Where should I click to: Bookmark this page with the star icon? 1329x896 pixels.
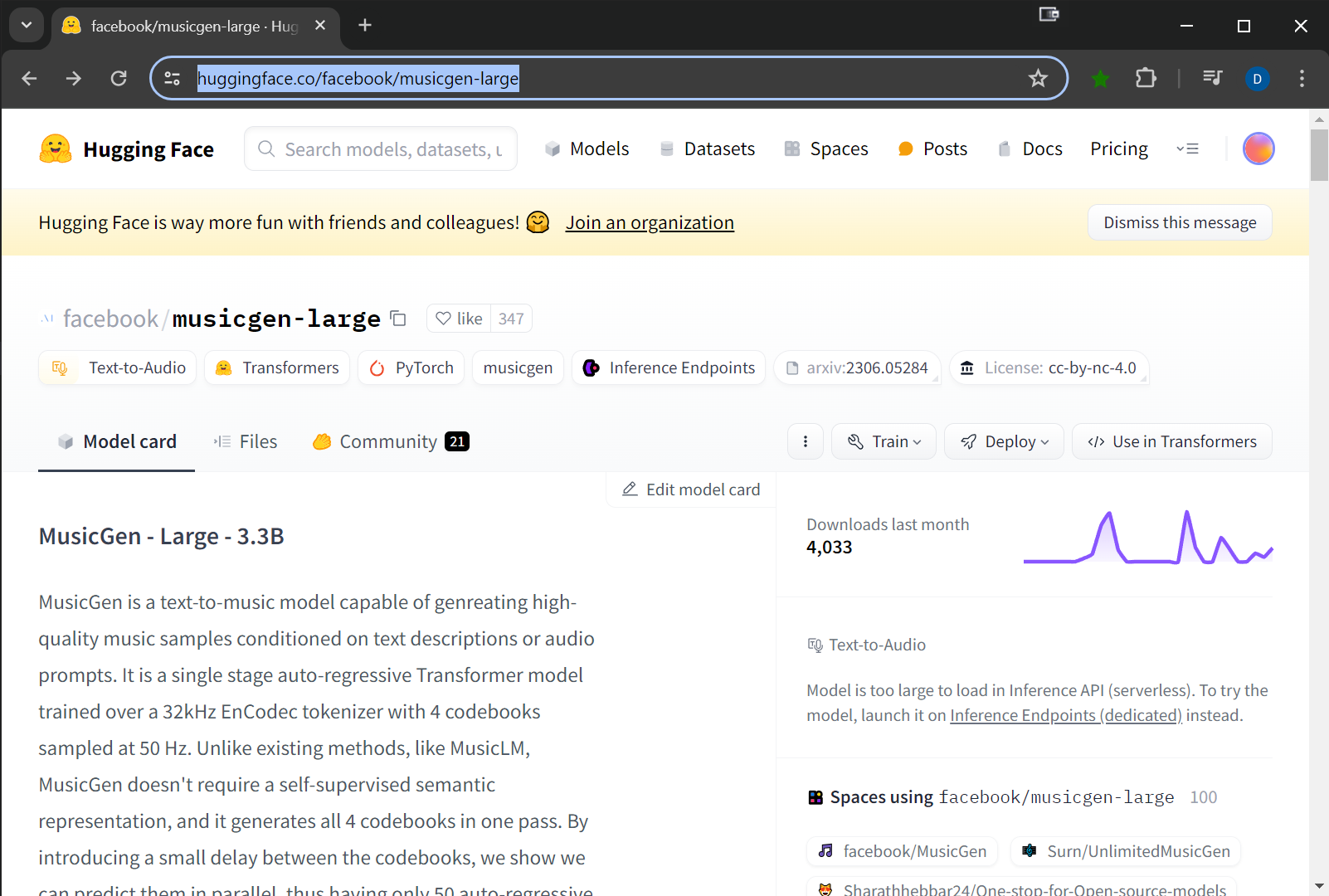point(1038,79)
